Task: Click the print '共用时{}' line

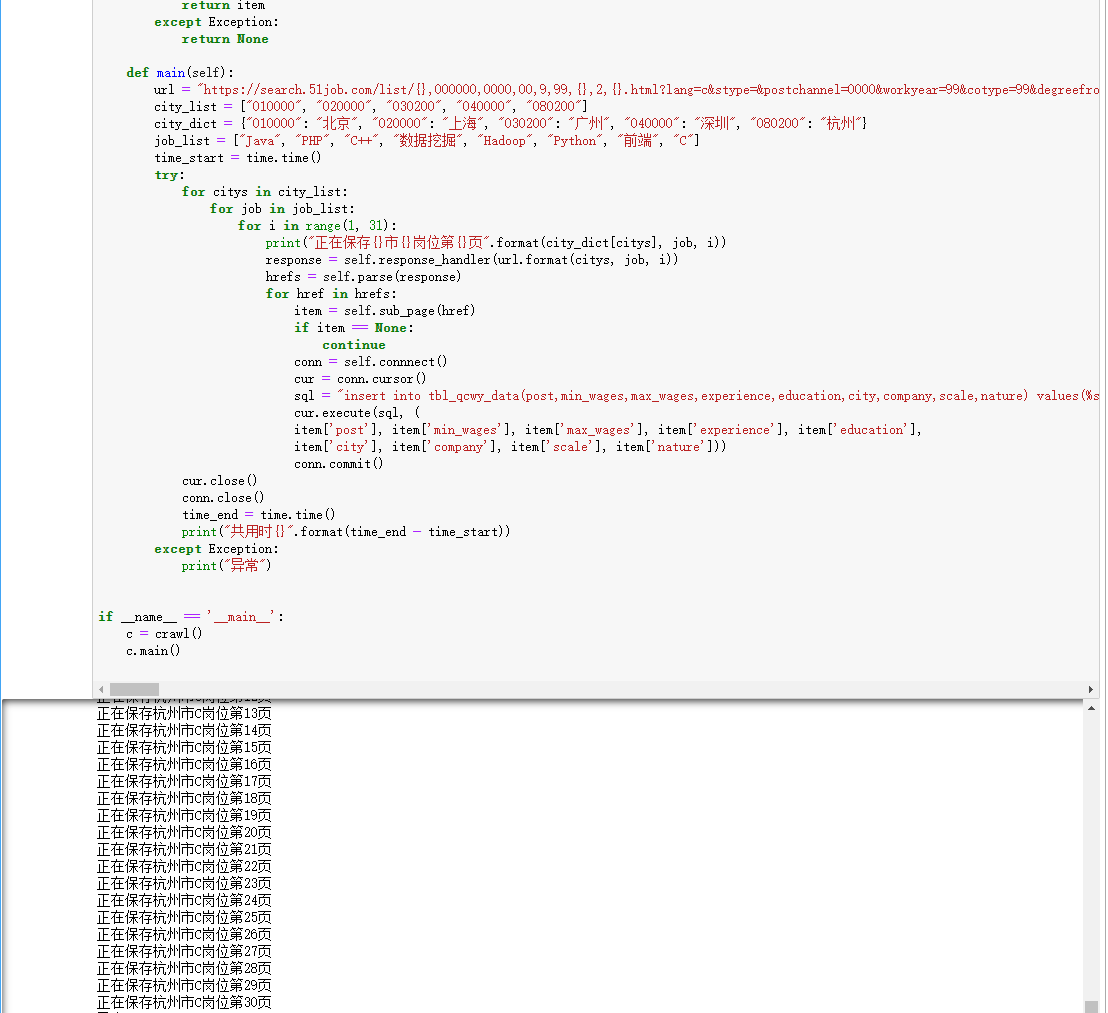Action: point(346,531)
